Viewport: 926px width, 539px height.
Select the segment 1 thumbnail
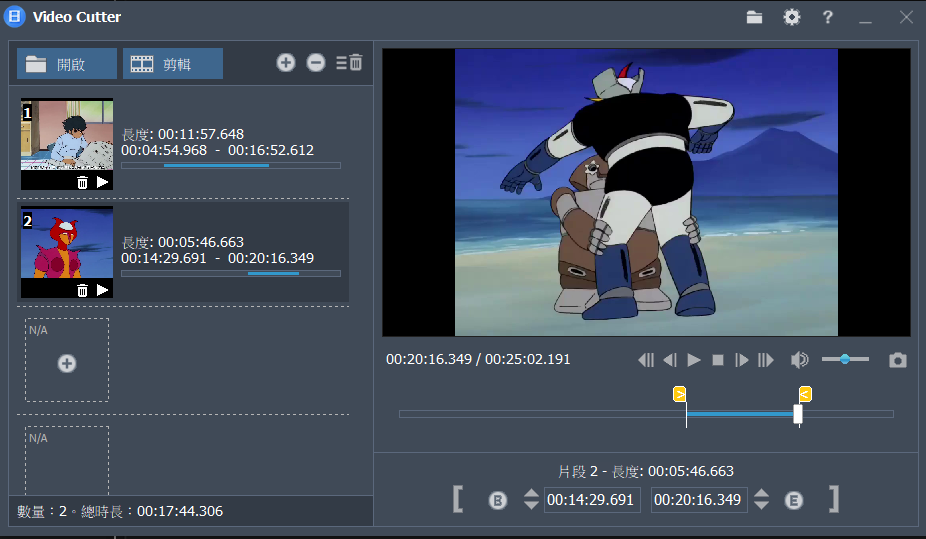coord(66,135)
